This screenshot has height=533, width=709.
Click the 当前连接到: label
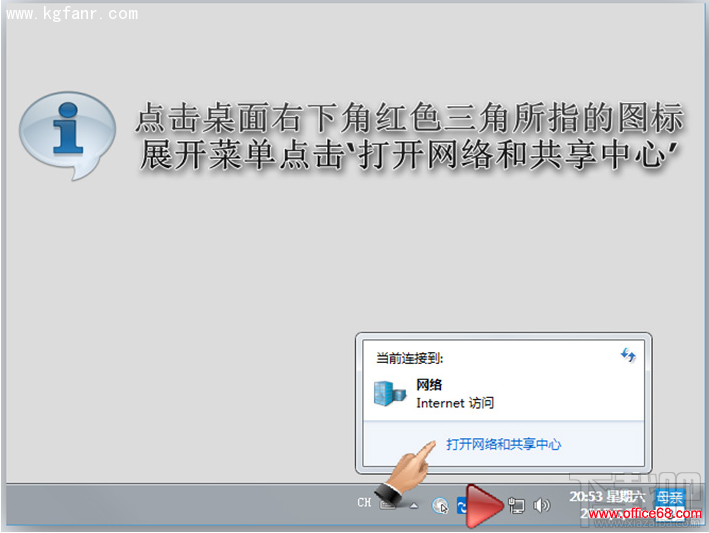(x=409, y=358)
